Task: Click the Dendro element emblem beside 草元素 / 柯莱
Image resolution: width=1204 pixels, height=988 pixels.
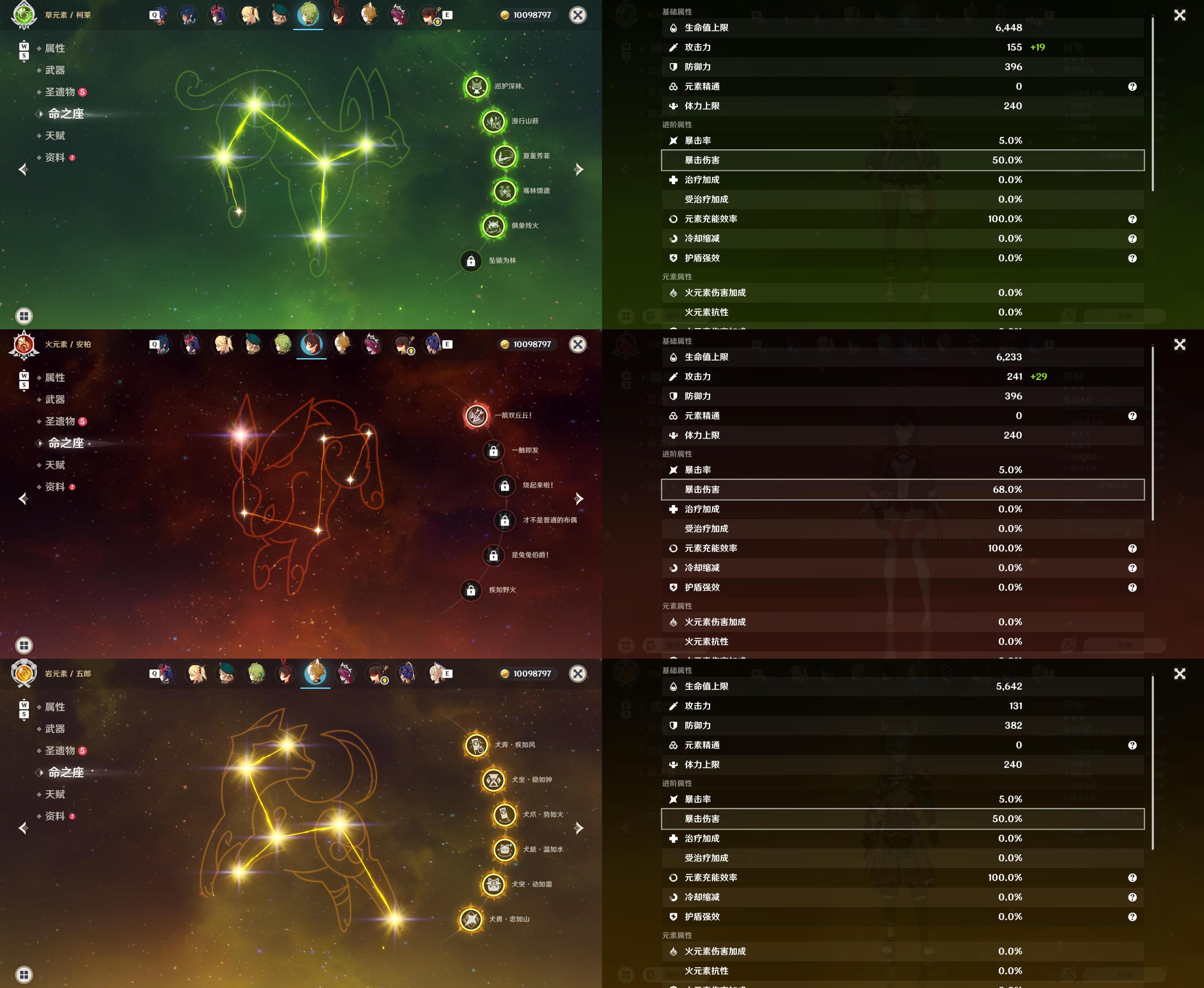Action: (x=24, y=15)
